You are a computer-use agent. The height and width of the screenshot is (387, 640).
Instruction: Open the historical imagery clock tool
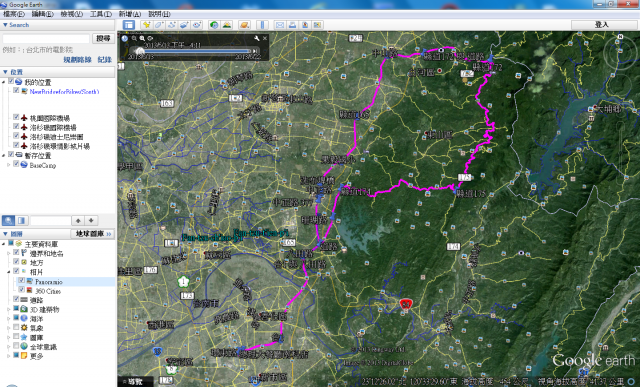click(x=214, y=25)
